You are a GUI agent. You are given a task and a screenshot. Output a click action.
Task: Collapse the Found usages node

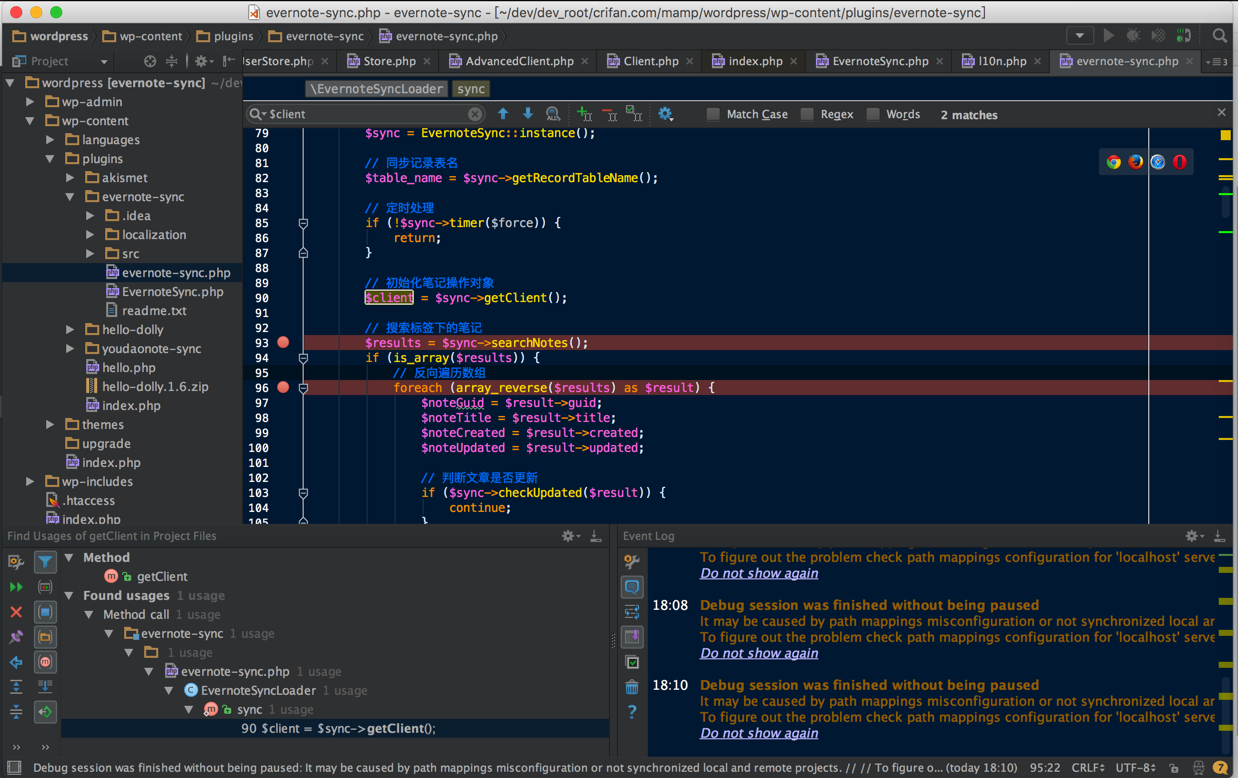[x=69, y=596]
